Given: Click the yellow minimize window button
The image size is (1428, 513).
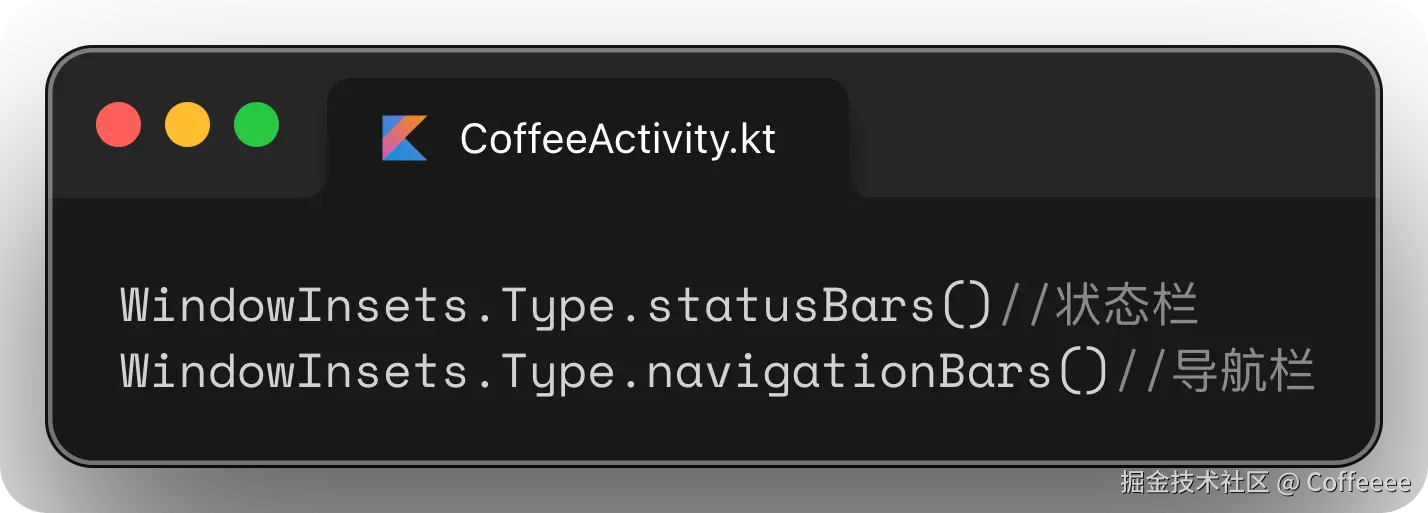Looking at the screenshot, I should 187,125.
